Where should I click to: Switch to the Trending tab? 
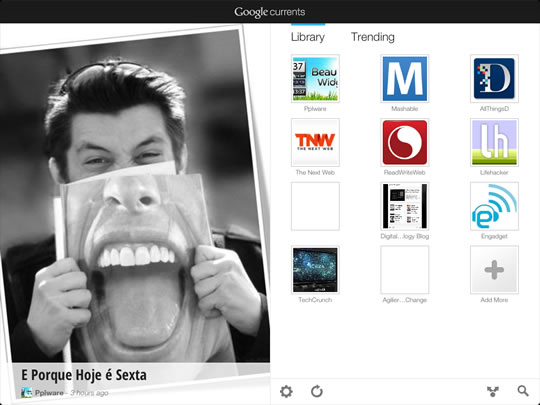[x=373, y=37]
